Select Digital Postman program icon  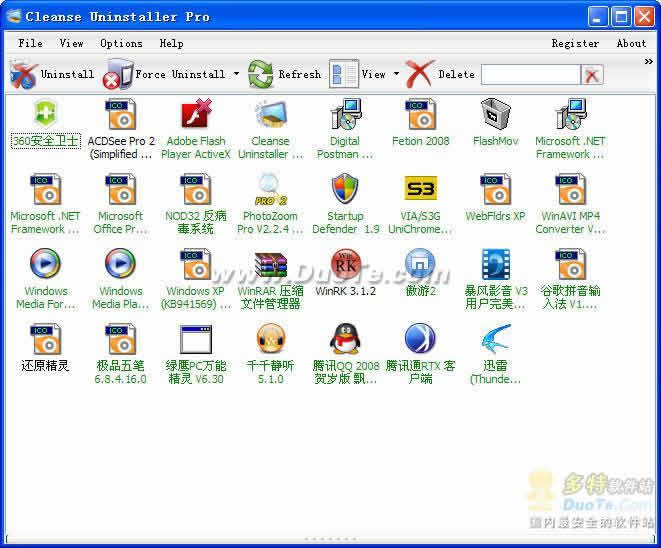tap(345, 114)
